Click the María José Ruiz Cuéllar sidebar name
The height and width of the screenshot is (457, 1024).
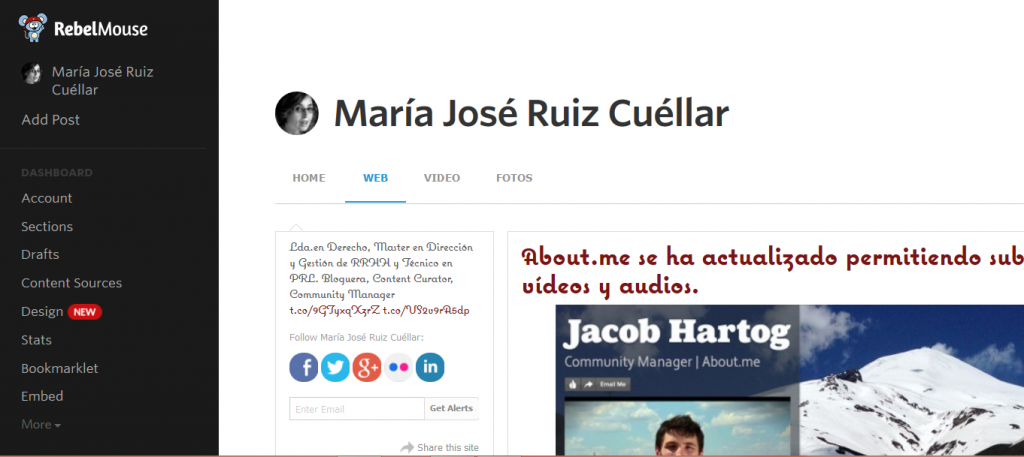[x=103, y=81]
